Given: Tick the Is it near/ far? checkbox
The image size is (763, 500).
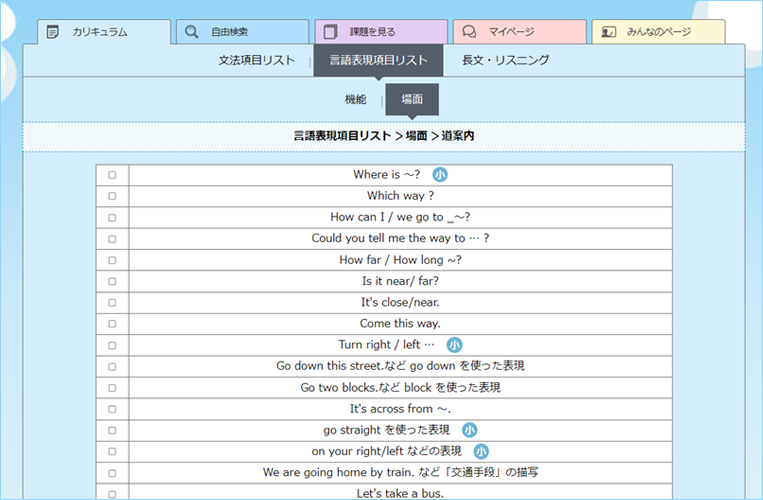Looking at the screenshot, I should point(112,281).
